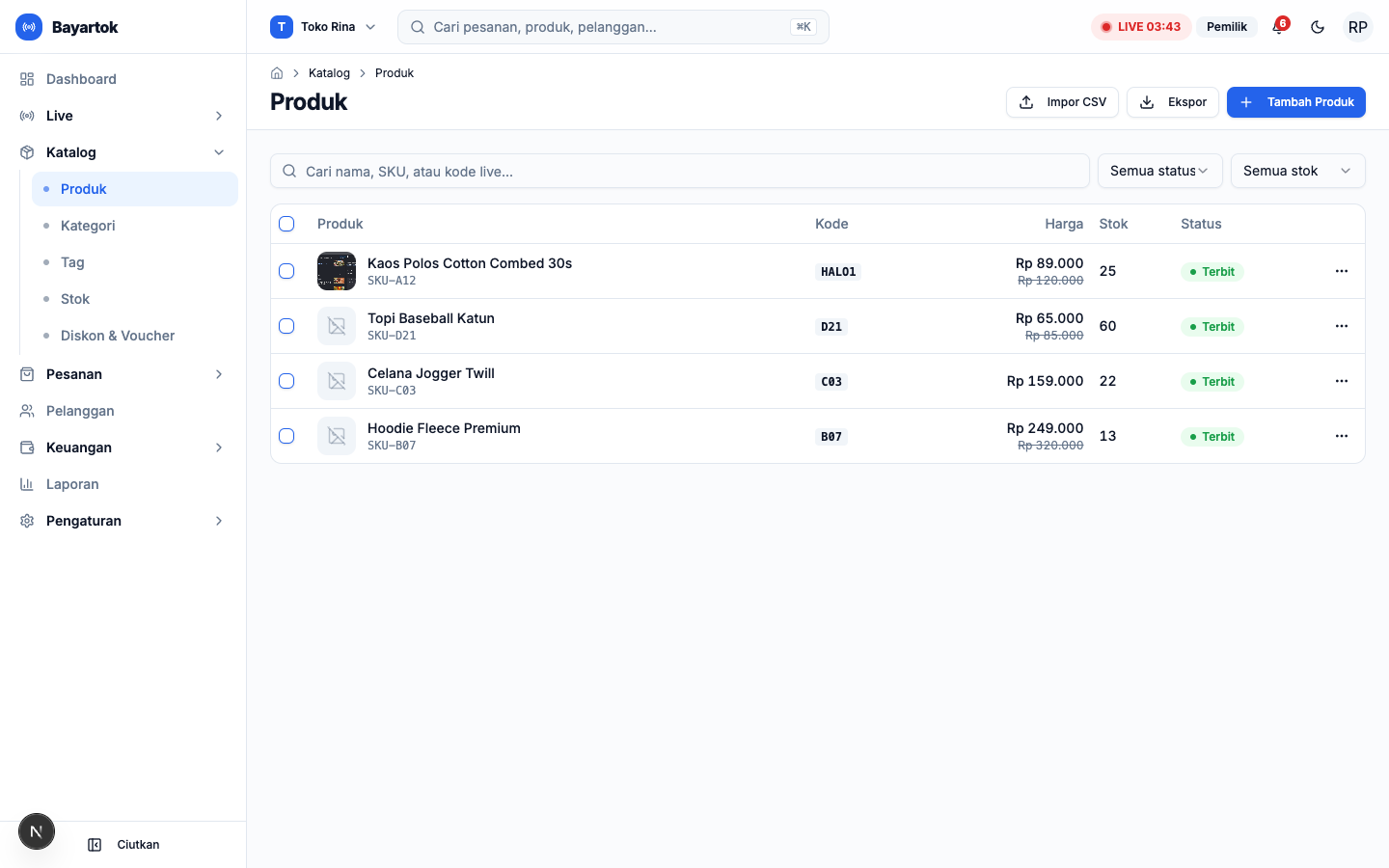Click the Topi Baseball Katun placeholder image
Image resolution: width=1389 pixels, height=868 pixels.
tap(337, 326)
